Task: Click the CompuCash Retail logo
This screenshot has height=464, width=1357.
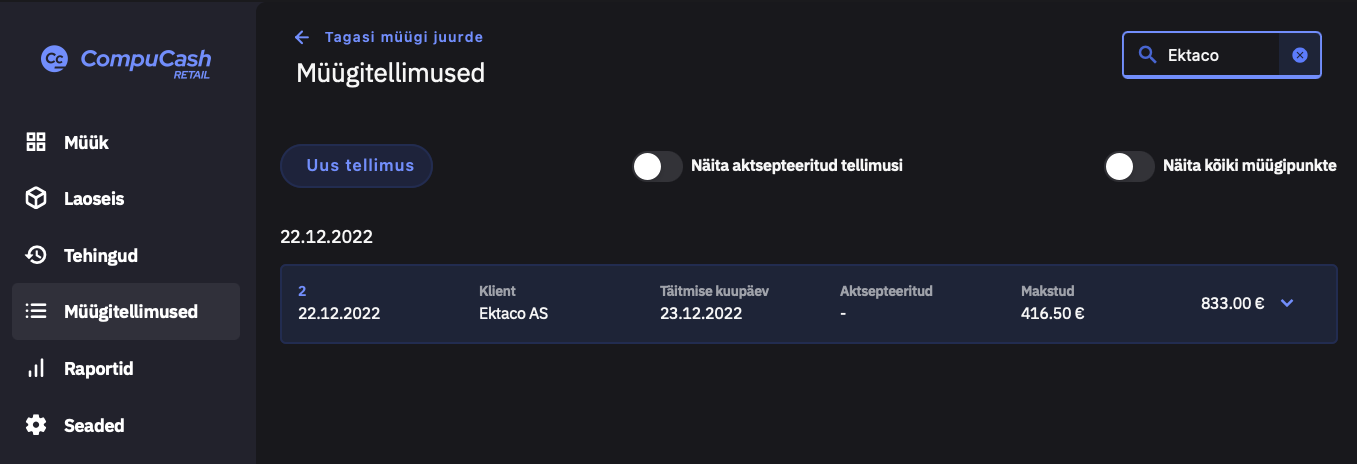Action: click(126, 60)
